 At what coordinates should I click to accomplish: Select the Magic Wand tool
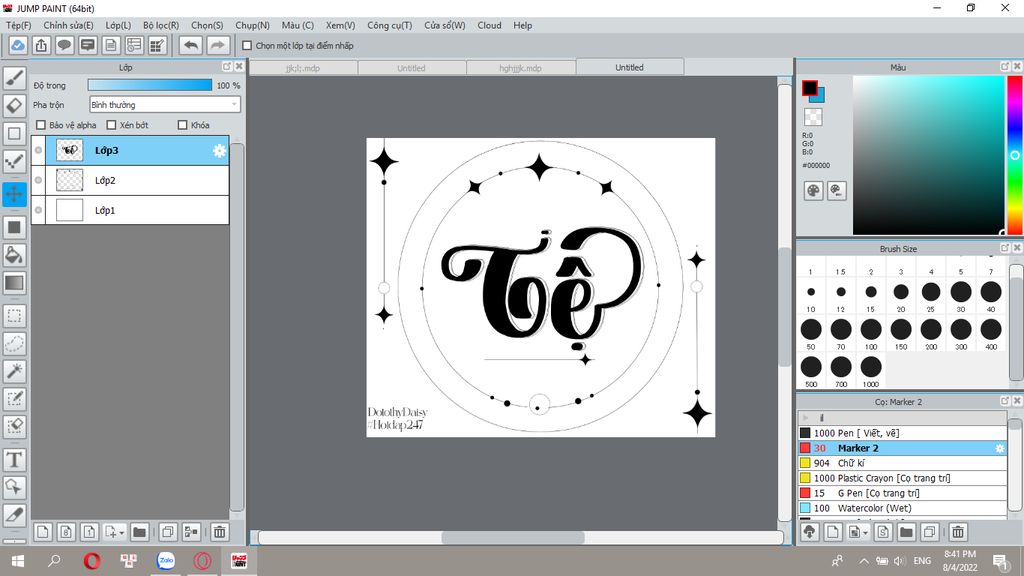(x=14, y=371)
